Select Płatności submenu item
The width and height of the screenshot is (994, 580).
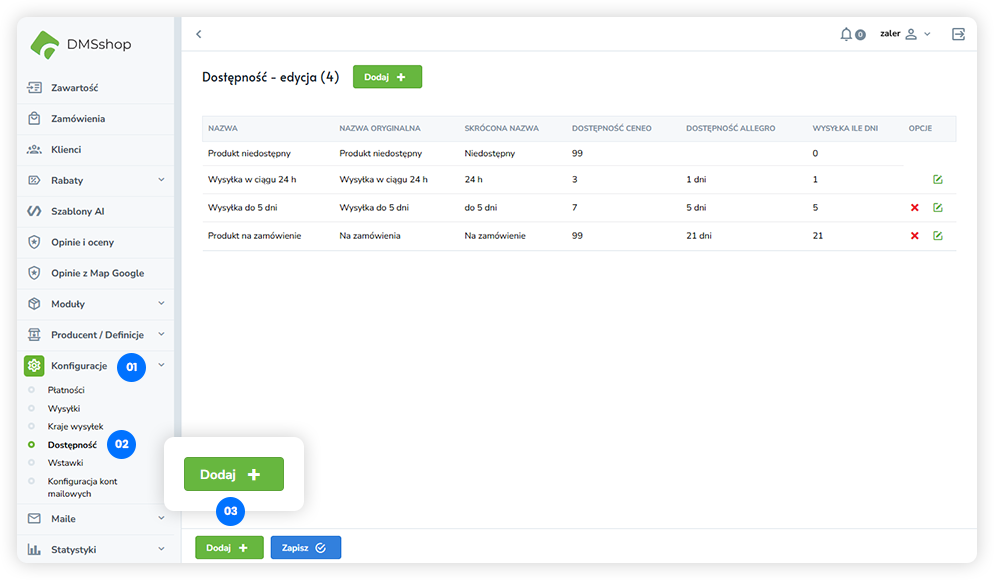tap(66, 390)
